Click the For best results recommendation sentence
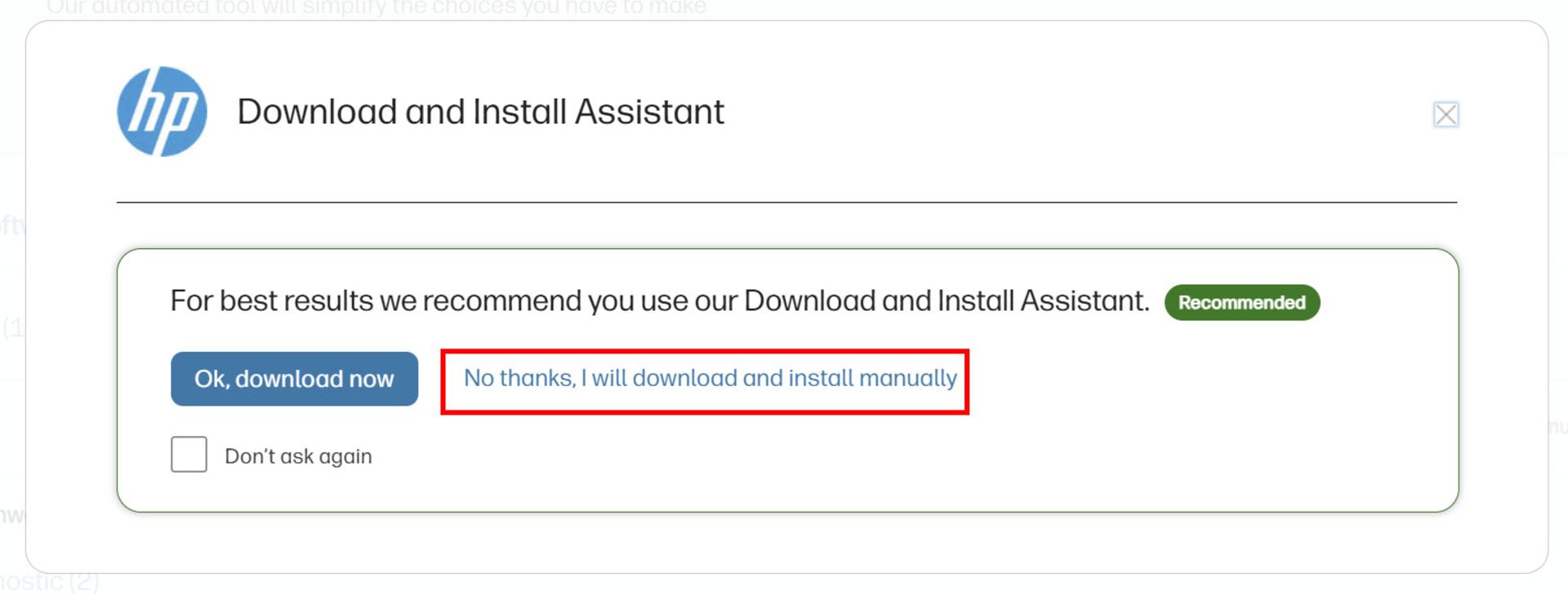This screenshot has width=1568, height=595. point(659,301)
